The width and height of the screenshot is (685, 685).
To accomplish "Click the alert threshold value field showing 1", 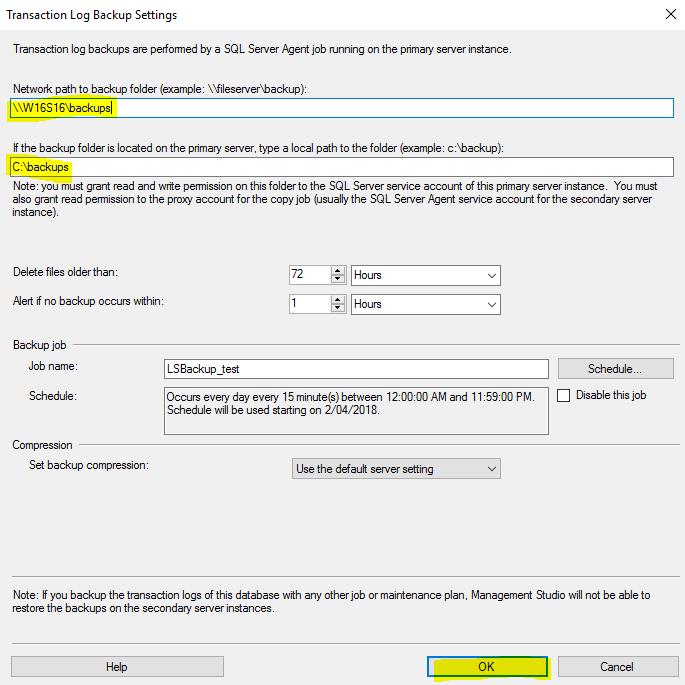I will pyautogui.click(x=310, y=304).
